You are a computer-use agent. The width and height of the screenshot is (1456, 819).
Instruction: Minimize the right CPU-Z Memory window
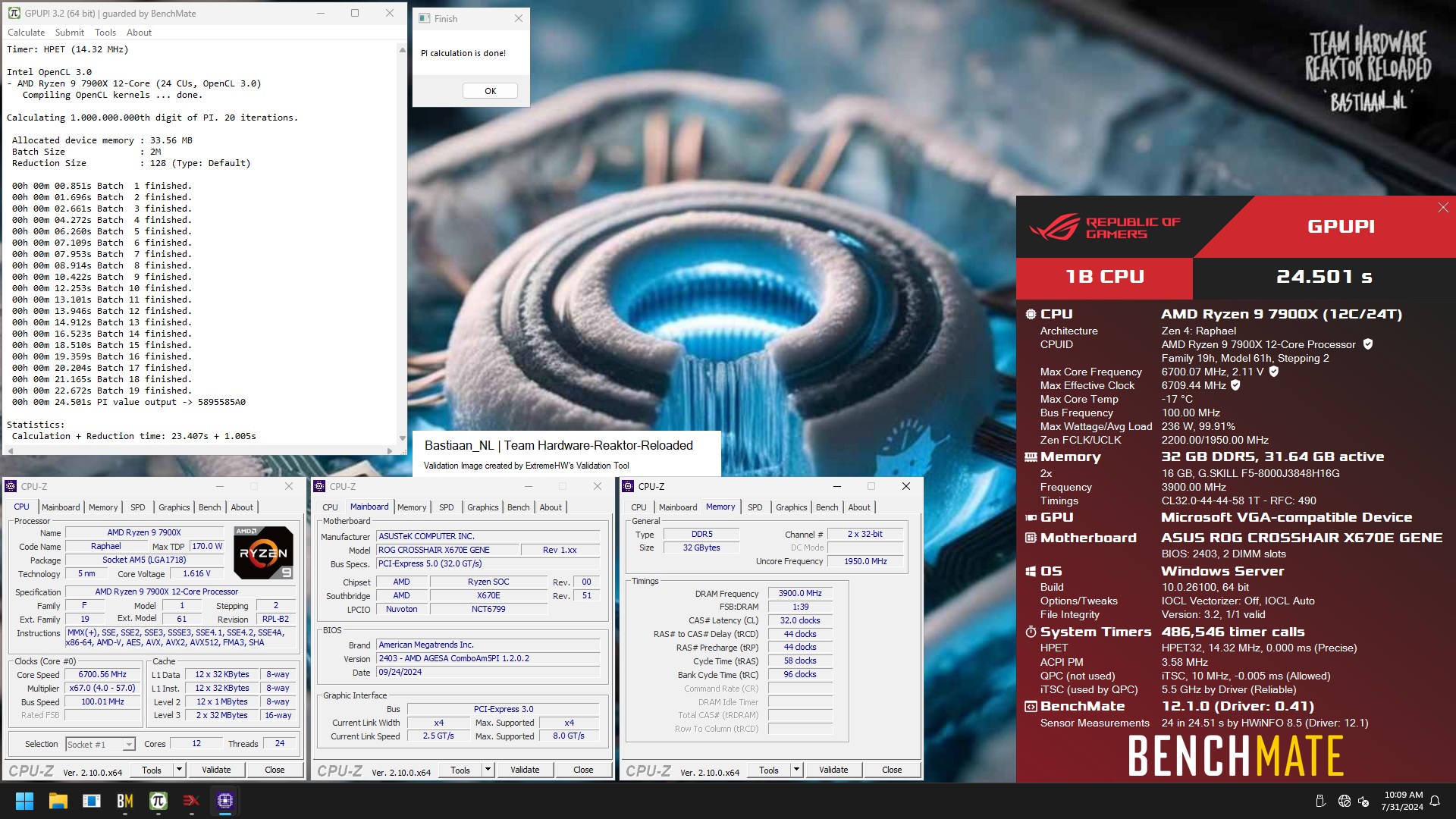point(836,486)
